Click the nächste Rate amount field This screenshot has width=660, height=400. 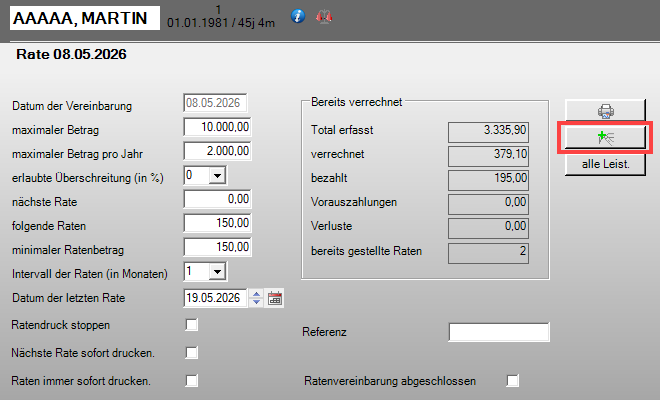pyautogui.click(x=217, y=199)
